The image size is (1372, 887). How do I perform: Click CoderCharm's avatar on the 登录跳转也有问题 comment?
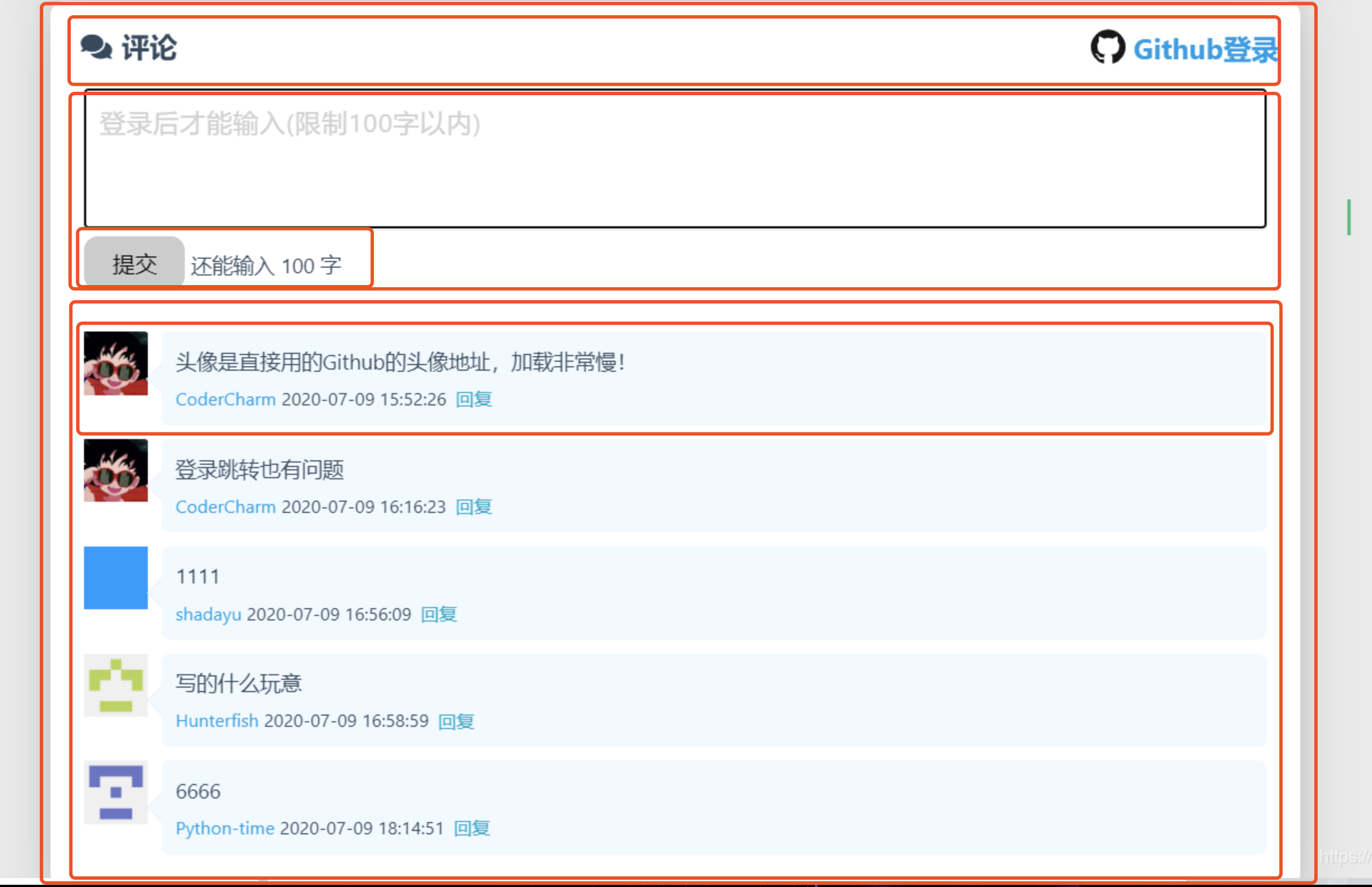[116, 470]
